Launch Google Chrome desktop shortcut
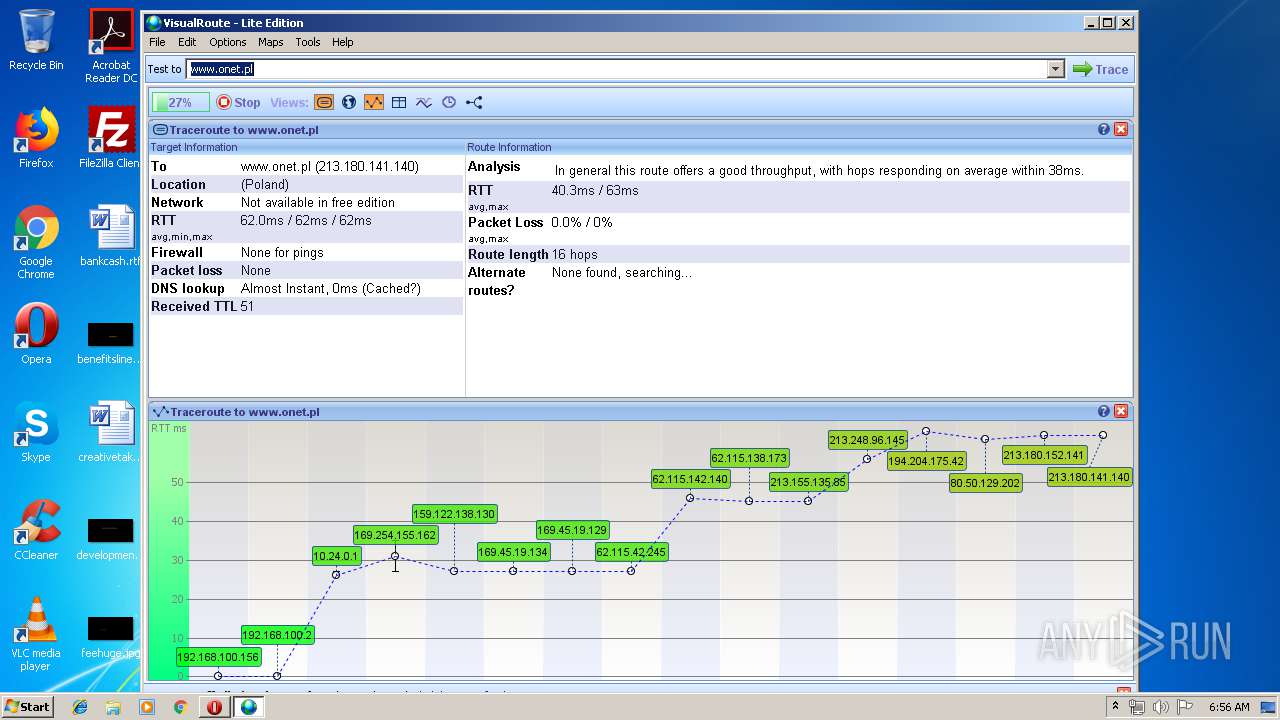The image size is (1280, 720). (x=36, y=242)
